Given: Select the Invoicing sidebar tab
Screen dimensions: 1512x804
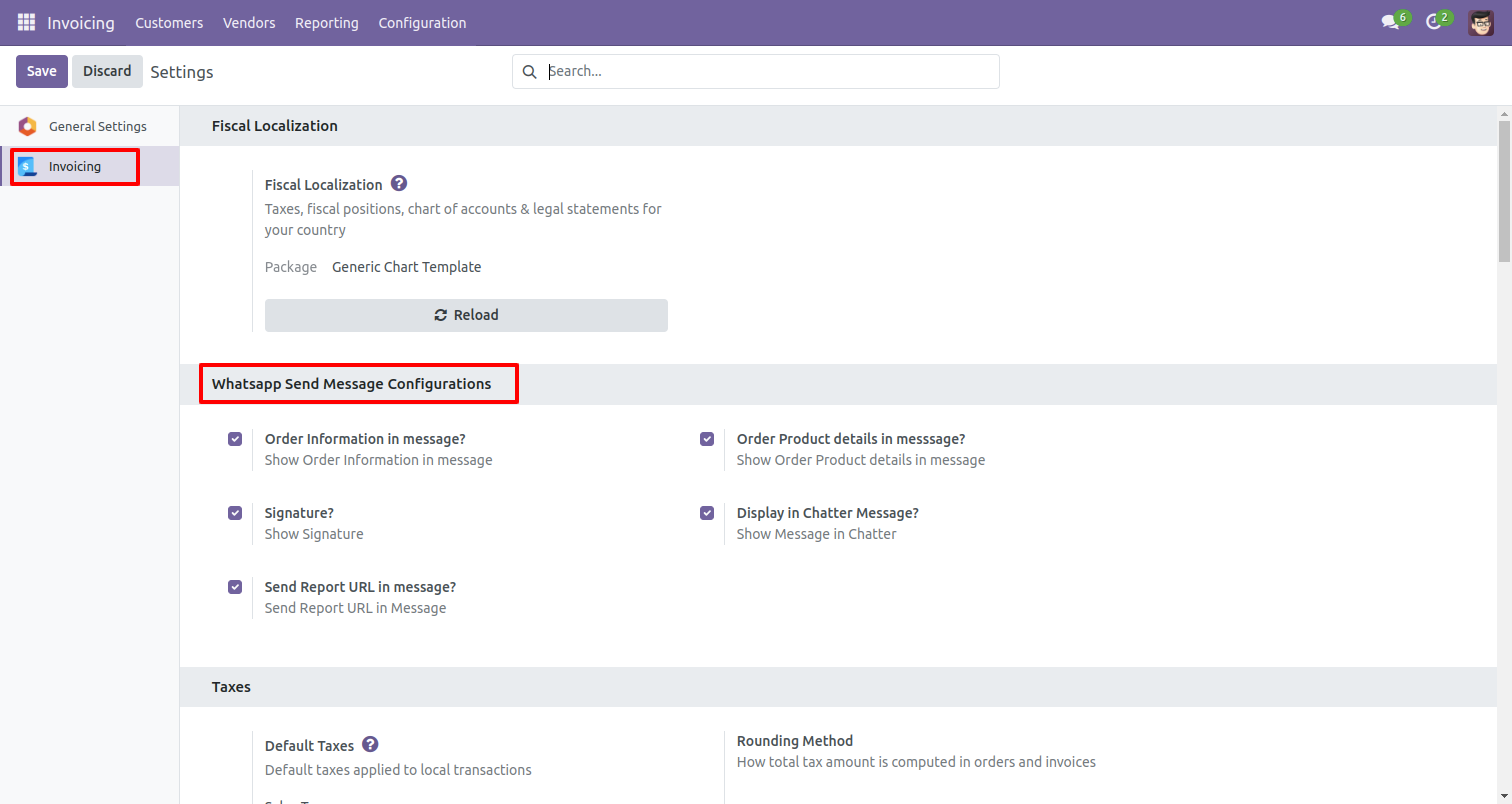Looking at the screenshot, I should click(90, 166).
